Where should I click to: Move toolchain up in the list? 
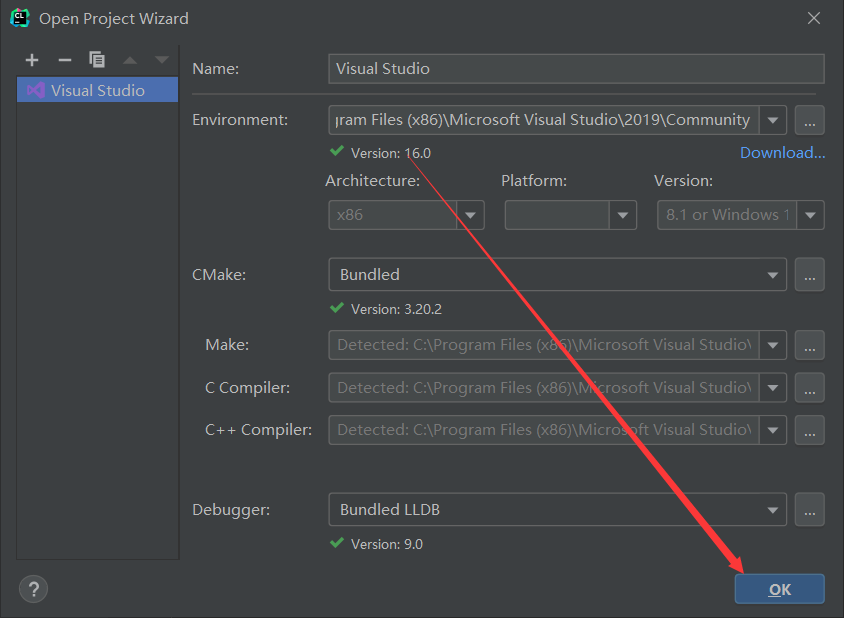(130, 60)
